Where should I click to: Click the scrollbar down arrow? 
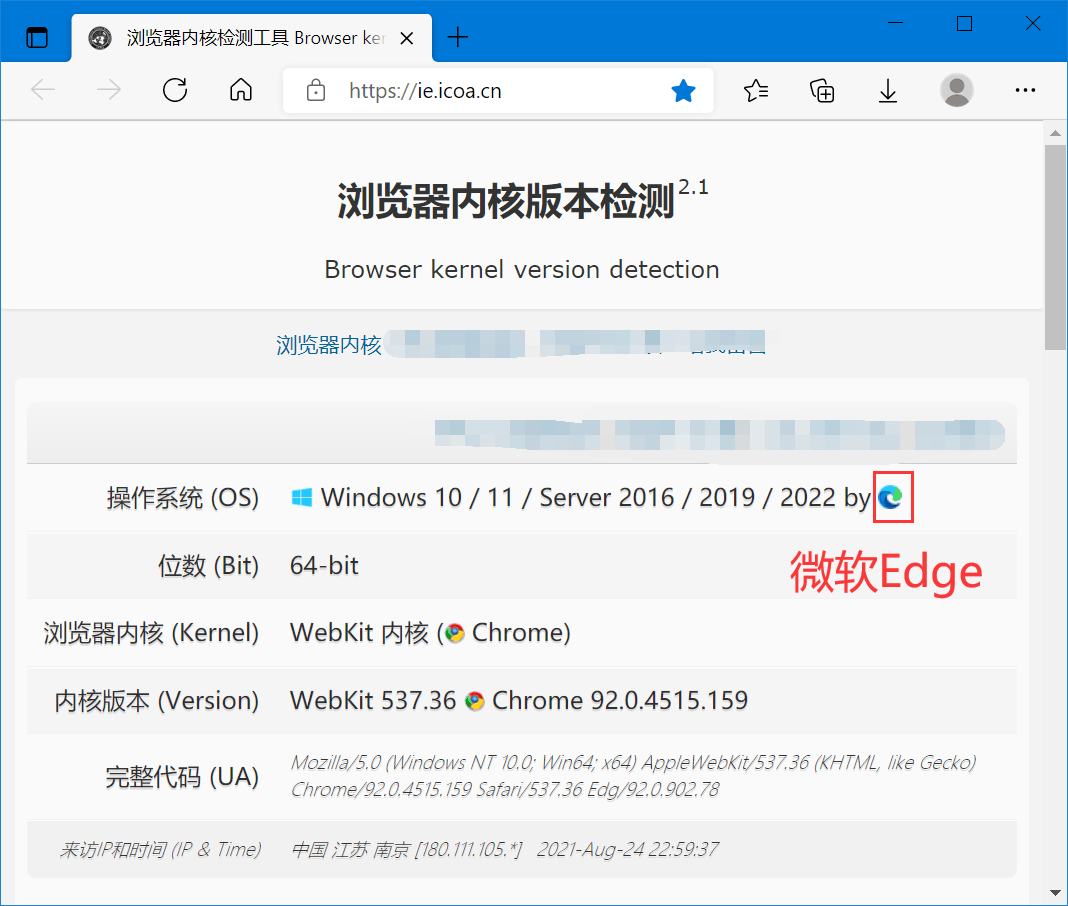(1055, 892)
